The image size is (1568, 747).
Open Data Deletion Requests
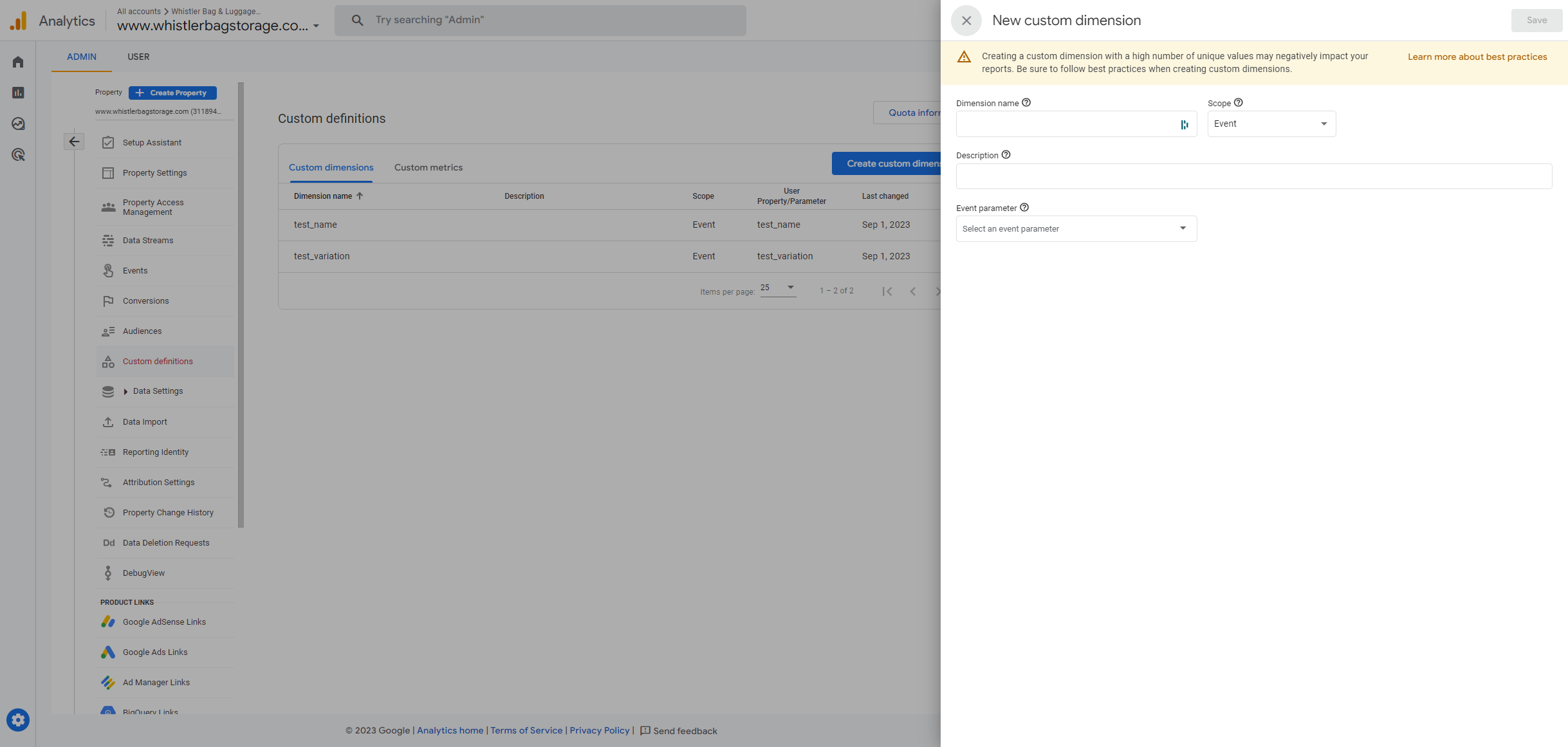pyautogui.click(x=165, y=543)
